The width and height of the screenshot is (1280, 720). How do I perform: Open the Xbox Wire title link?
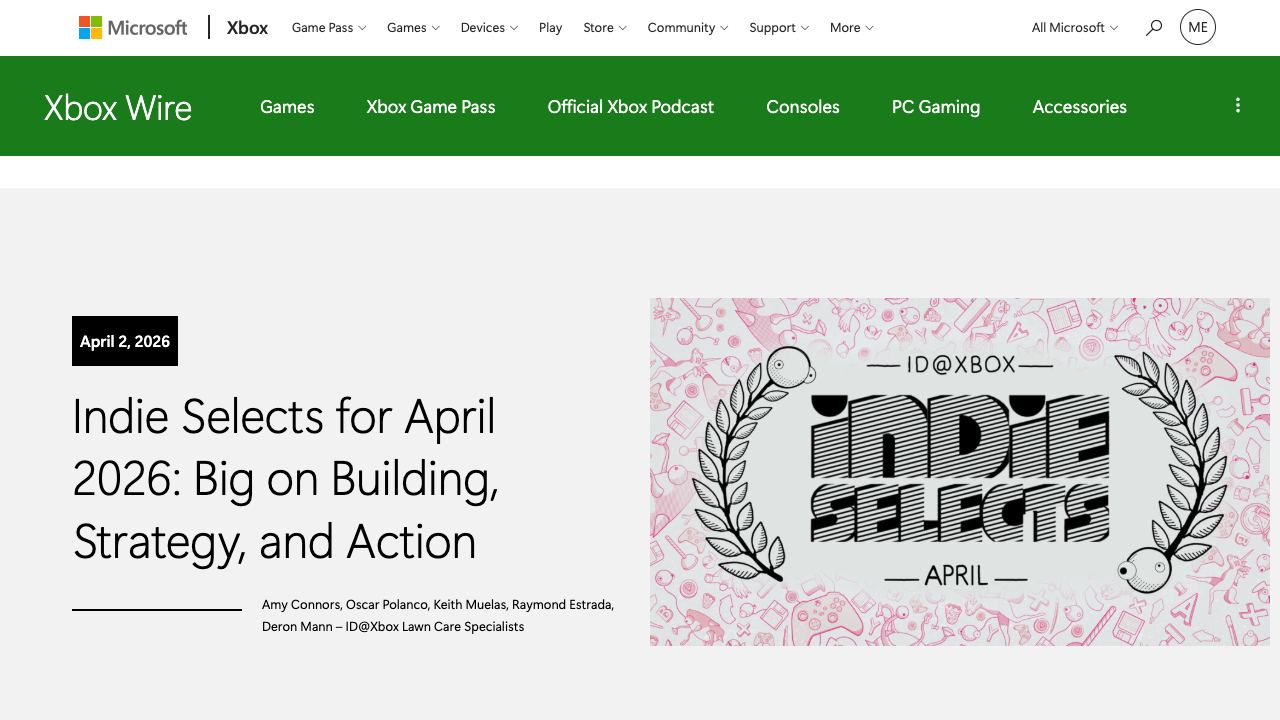(x=118, y=108)
